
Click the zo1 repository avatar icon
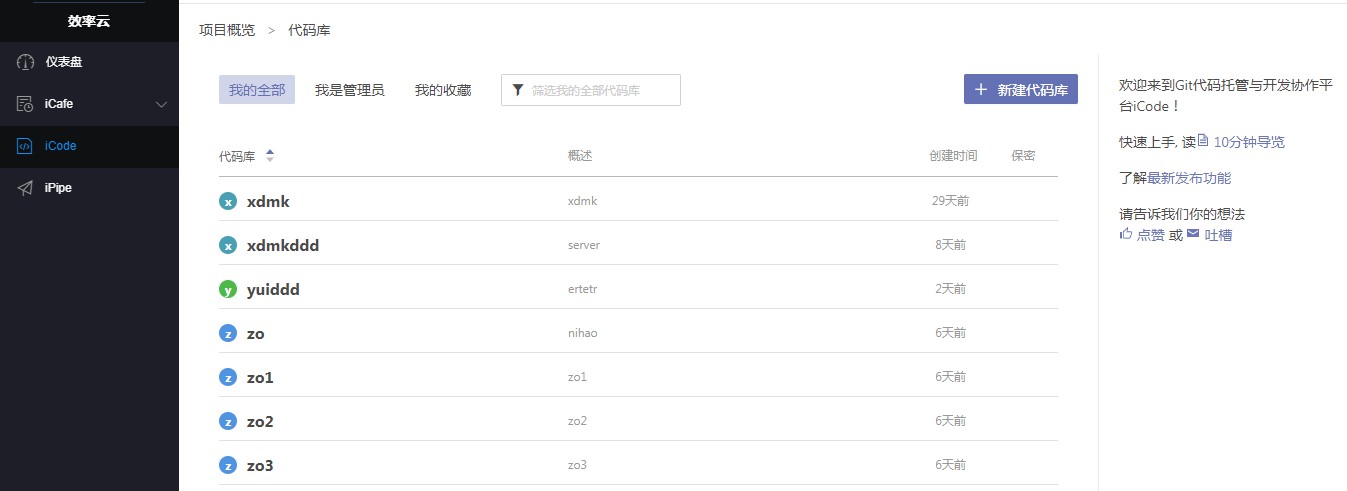(228, 377)
